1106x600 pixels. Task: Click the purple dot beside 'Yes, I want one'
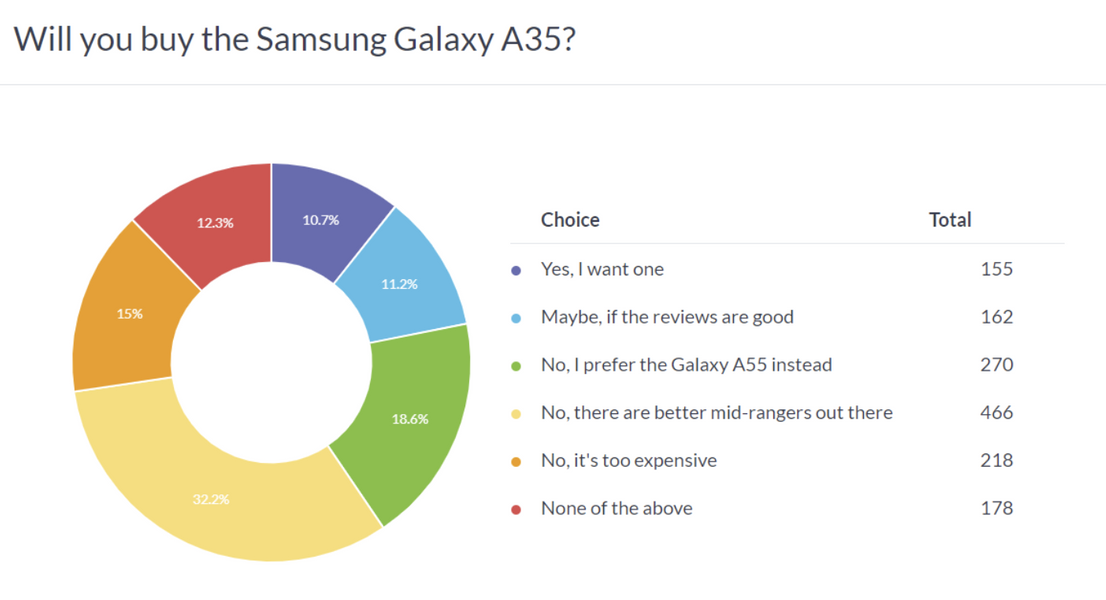pyautogui.click(x=516, y=270)
